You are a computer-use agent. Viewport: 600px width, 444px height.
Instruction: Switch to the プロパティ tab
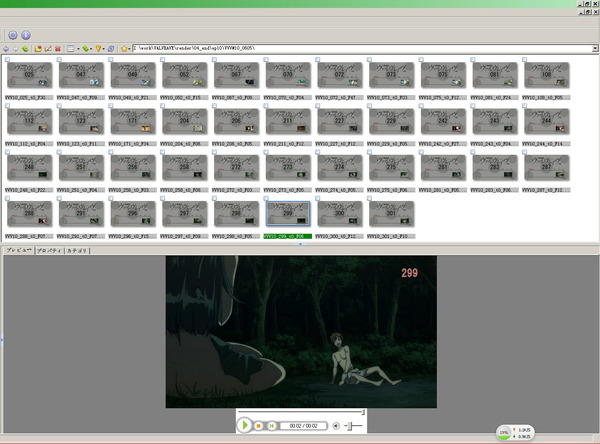49,251
